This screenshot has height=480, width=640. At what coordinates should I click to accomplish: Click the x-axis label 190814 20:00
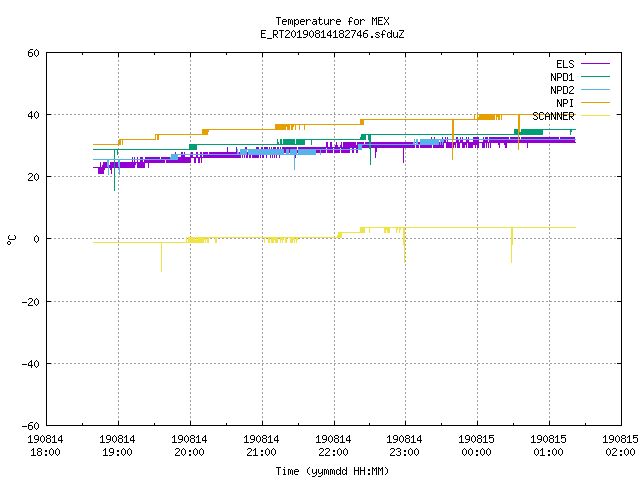189,446
